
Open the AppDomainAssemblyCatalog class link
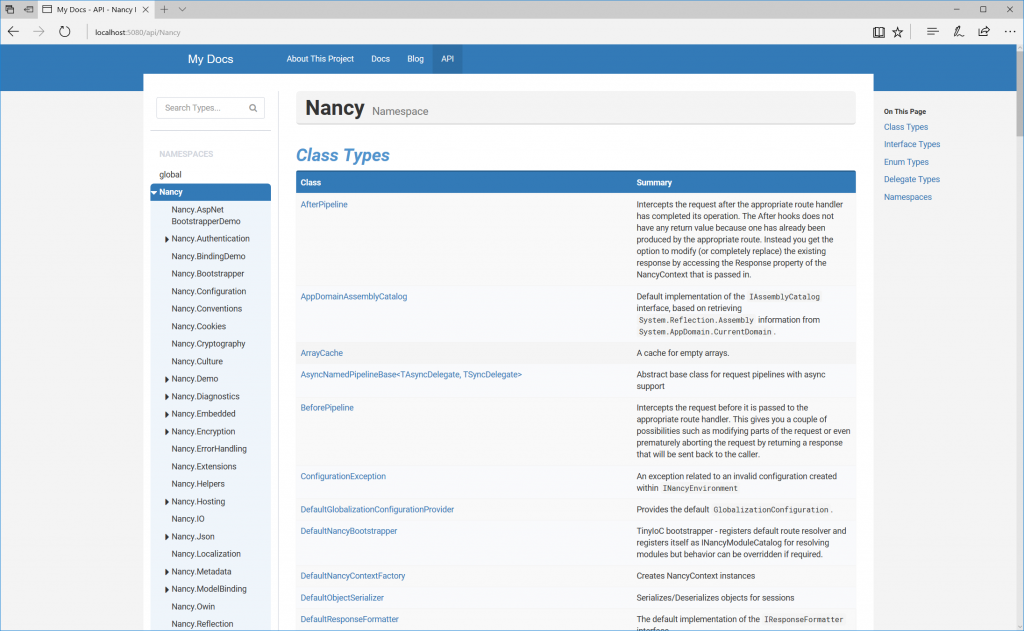tap(353, 297)
